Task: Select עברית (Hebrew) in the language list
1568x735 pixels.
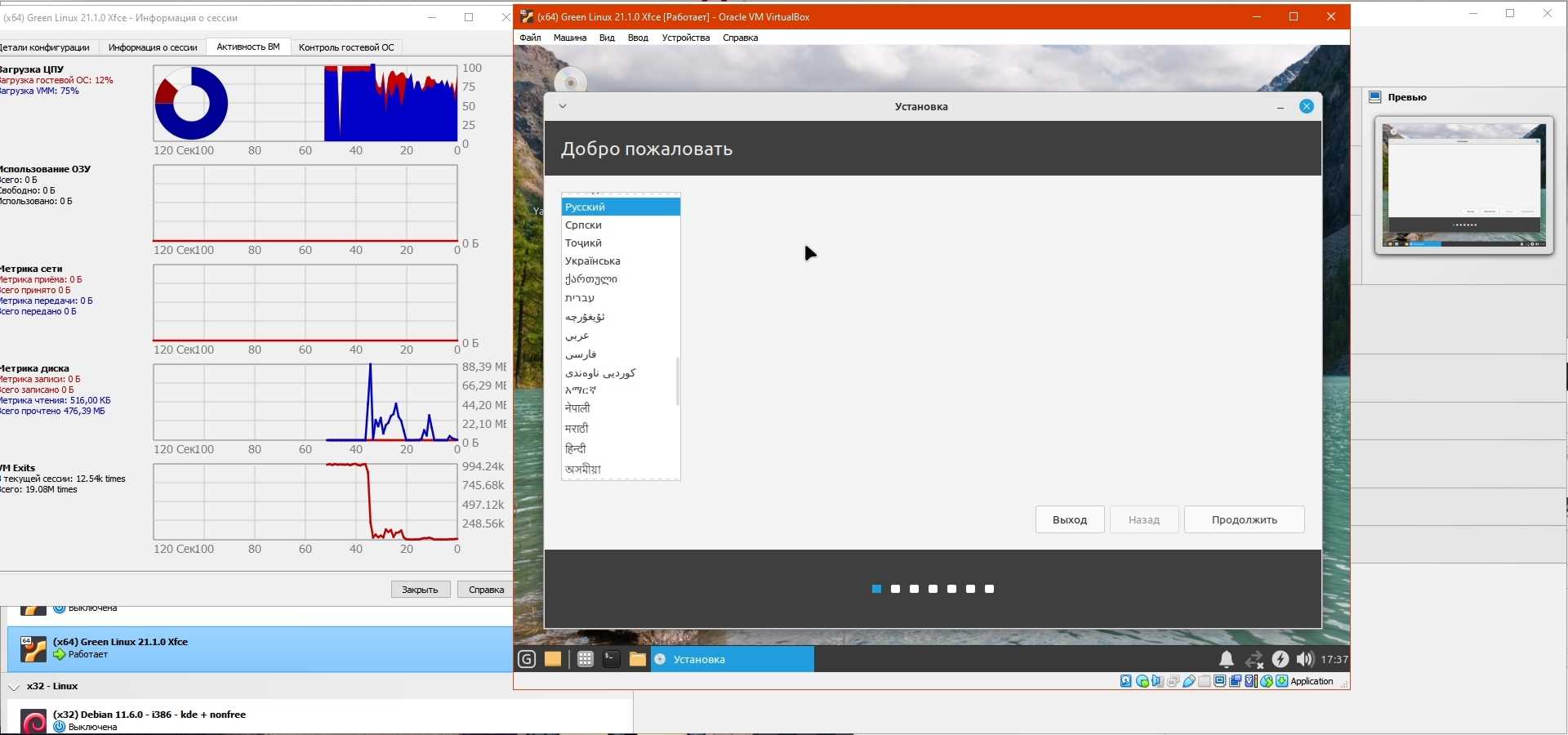Action: pos(621,297)
